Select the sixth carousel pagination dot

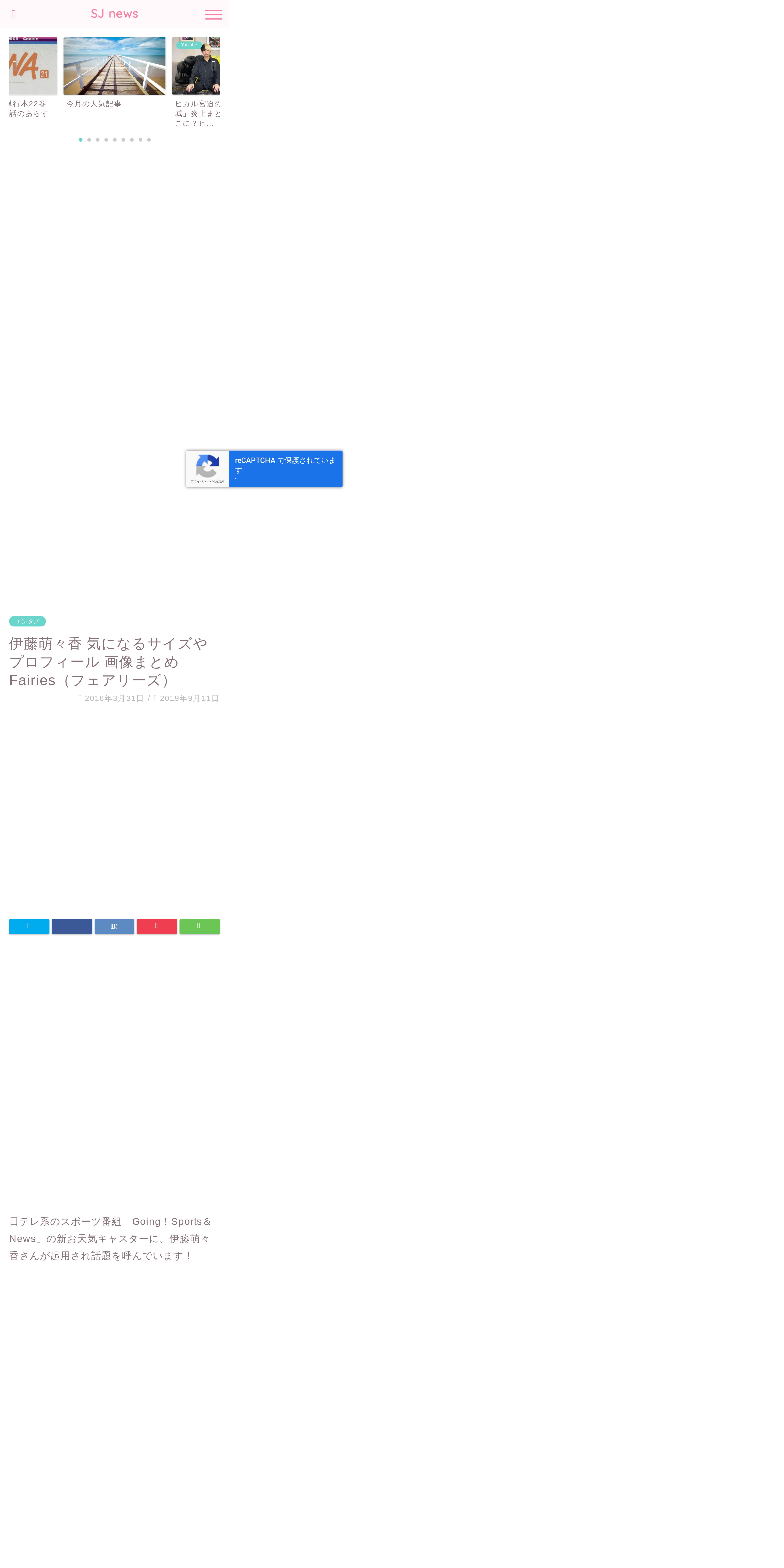123,140
